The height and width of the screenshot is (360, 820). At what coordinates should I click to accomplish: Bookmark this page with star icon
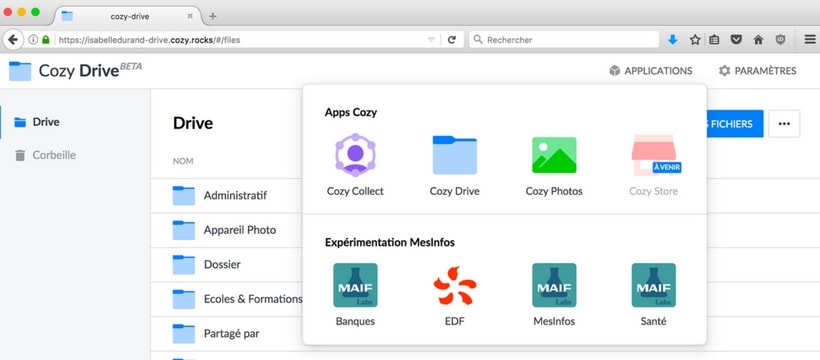click(x=694, y=40)
